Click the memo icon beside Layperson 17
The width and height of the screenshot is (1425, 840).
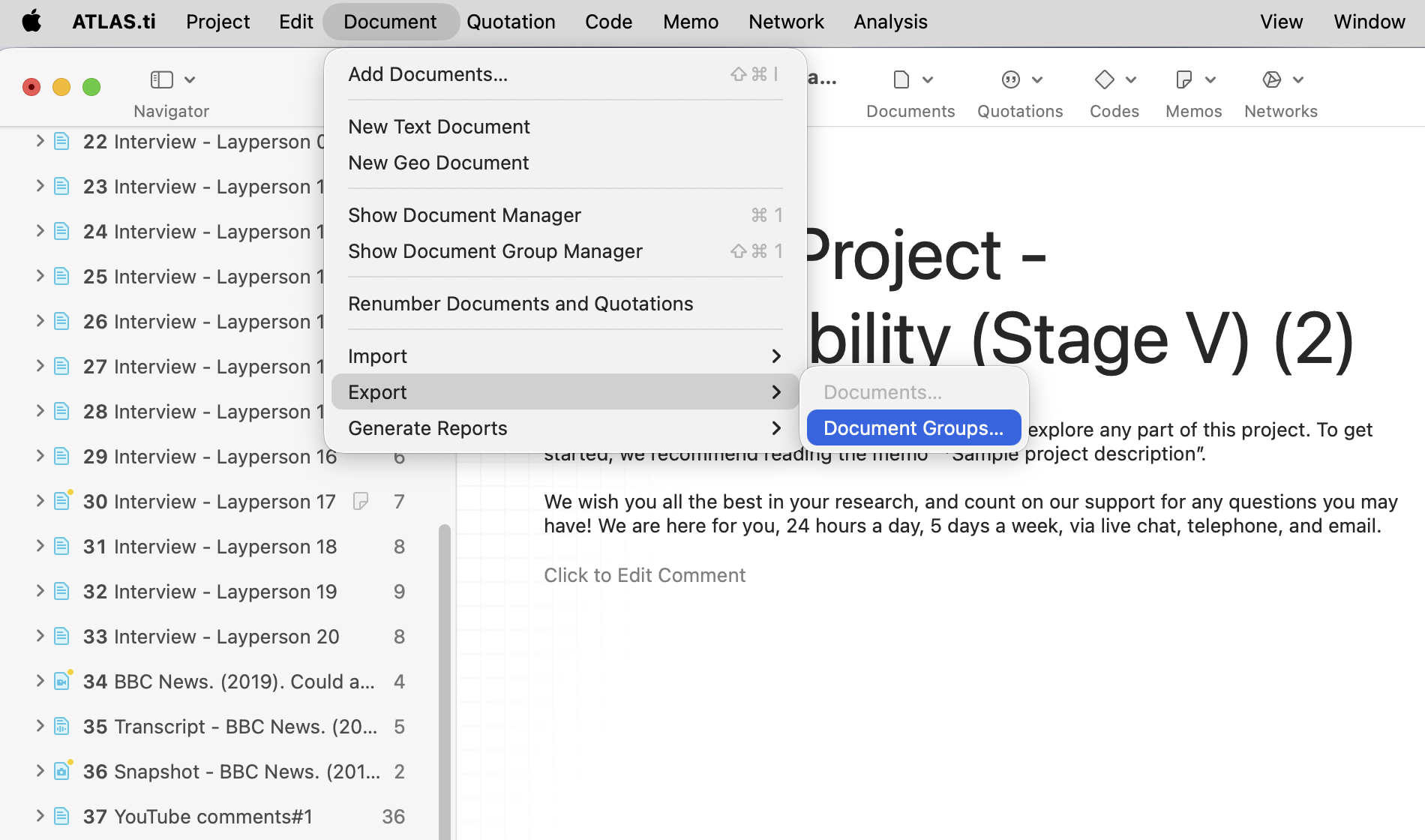pos(361,501)
